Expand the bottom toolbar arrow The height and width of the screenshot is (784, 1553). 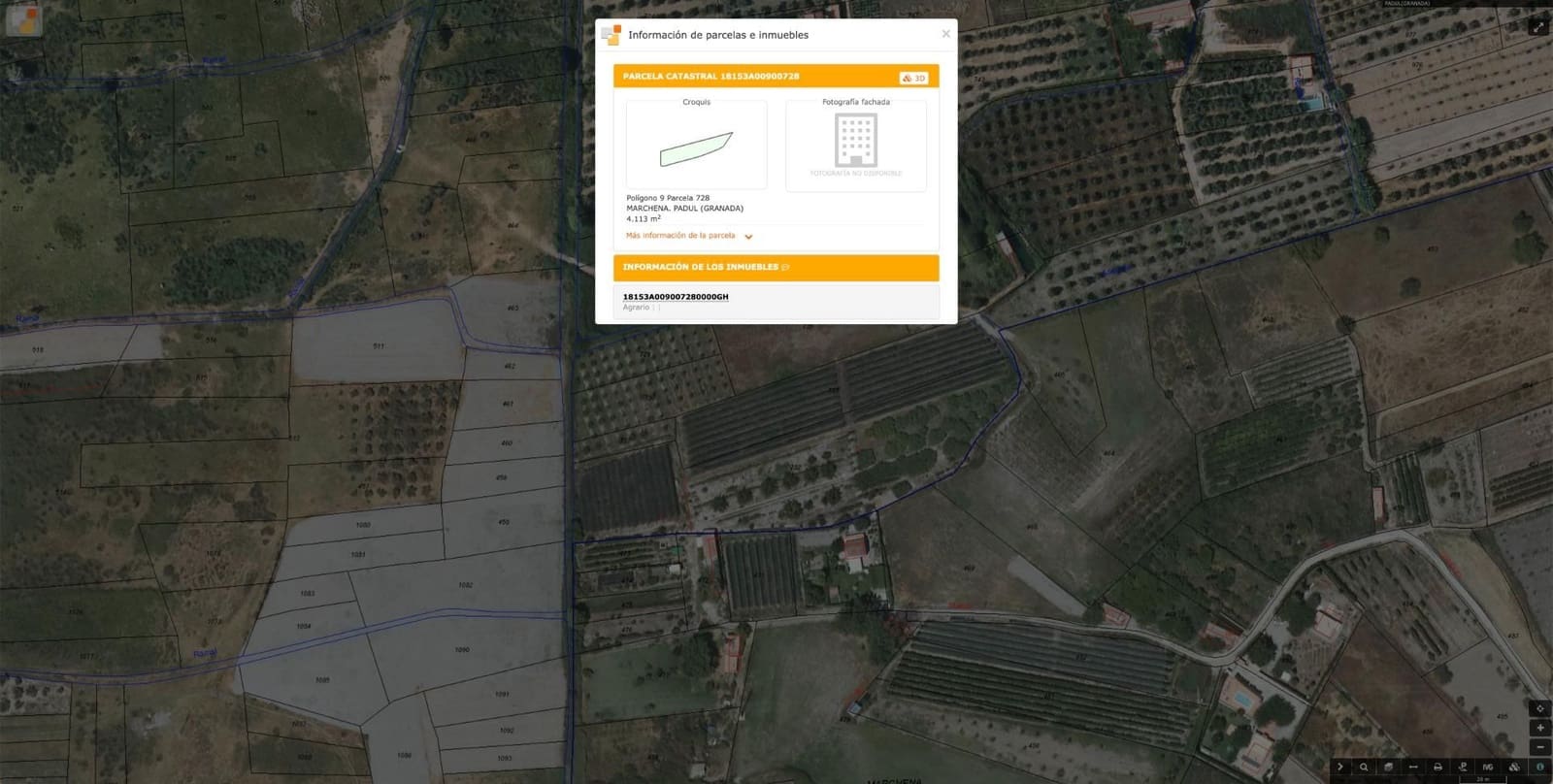click(1339, 768)
